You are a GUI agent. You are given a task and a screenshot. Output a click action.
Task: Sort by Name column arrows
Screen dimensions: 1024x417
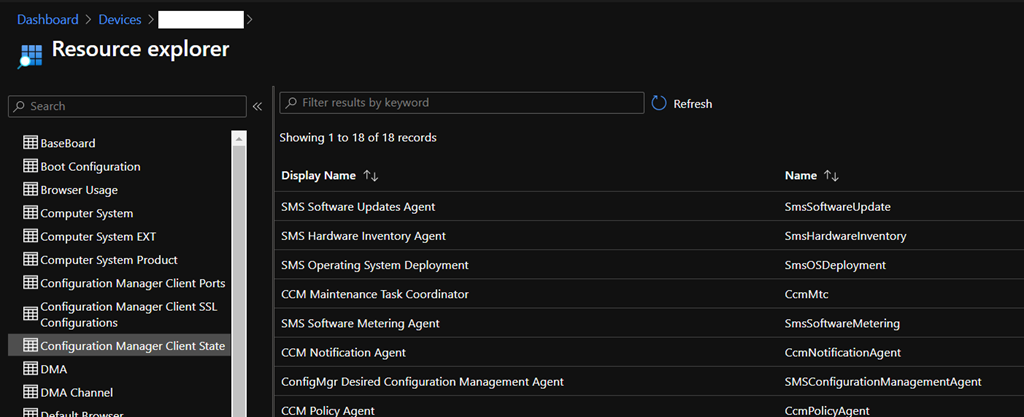(x=831, y=176)
